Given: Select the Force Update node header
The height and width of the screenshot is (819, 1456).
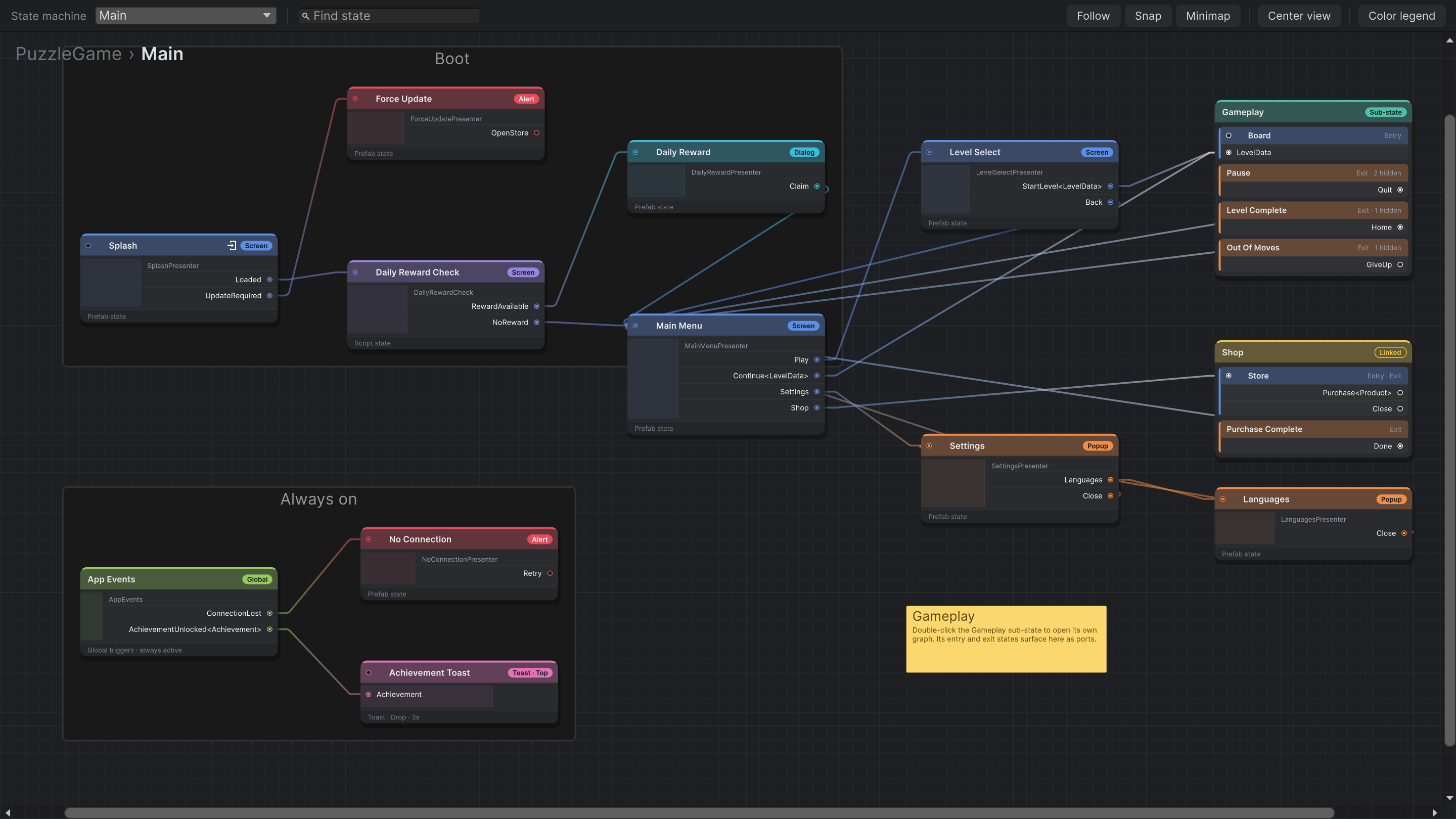Looking at the screenshot, I should click(x=446, y=99).
